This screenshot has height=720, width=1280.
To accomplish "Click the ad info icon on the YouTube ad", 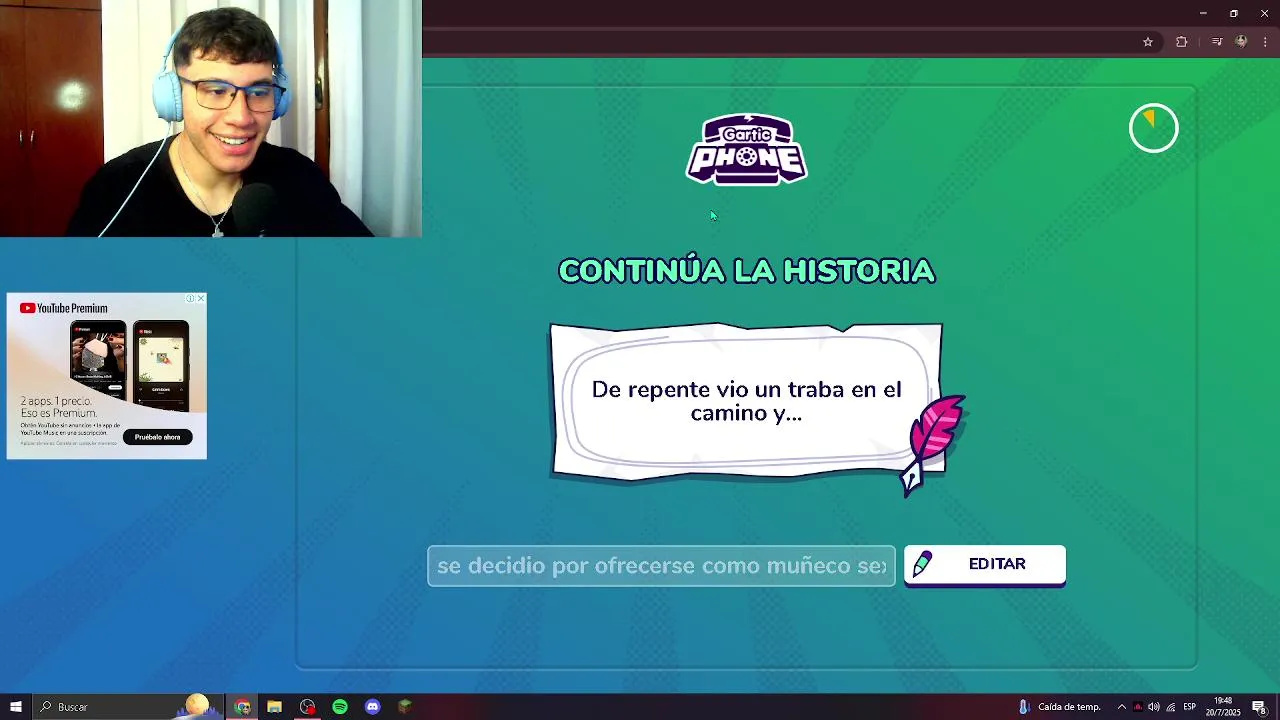I will coord(190,298).
